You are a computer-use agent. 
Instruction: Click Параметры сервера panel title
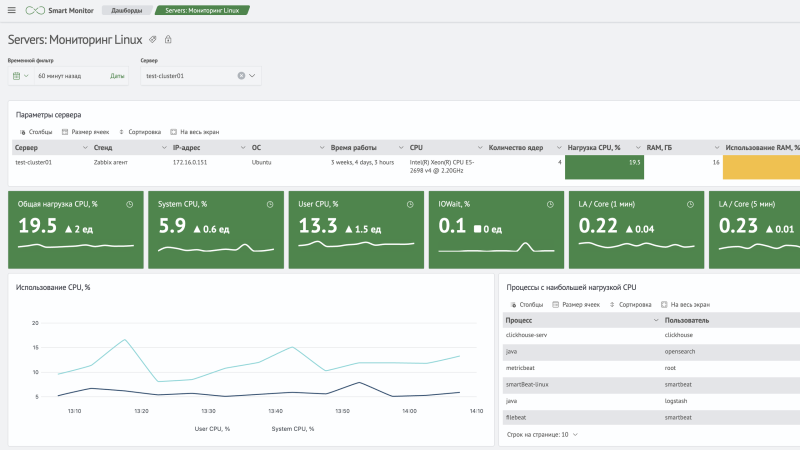(48, 115)
